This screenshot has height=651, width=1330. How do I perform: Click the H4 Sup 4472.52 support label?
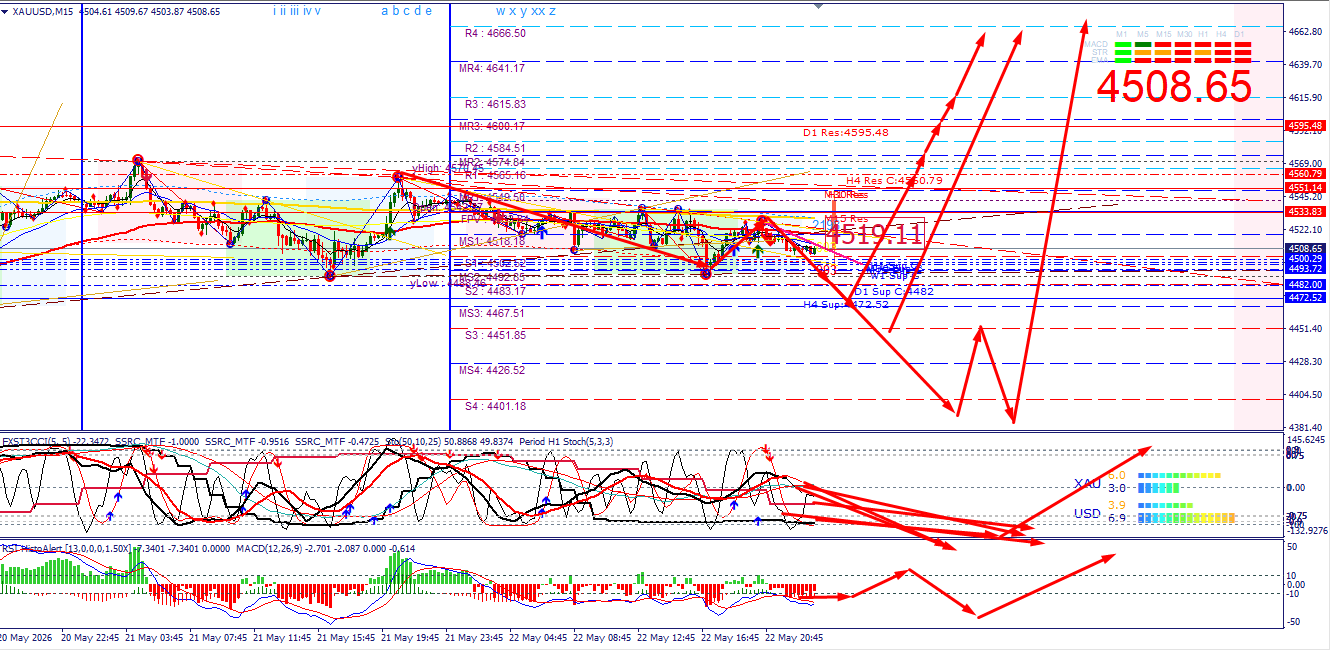pos(846,304)
